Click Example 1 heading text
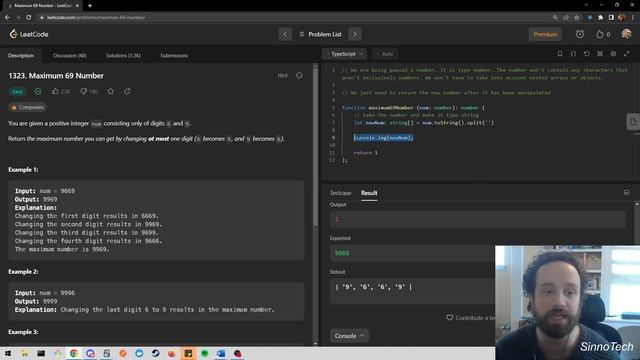Image resolution: width=640 pixels, height=360 pixels. click(x=23, y=169)
